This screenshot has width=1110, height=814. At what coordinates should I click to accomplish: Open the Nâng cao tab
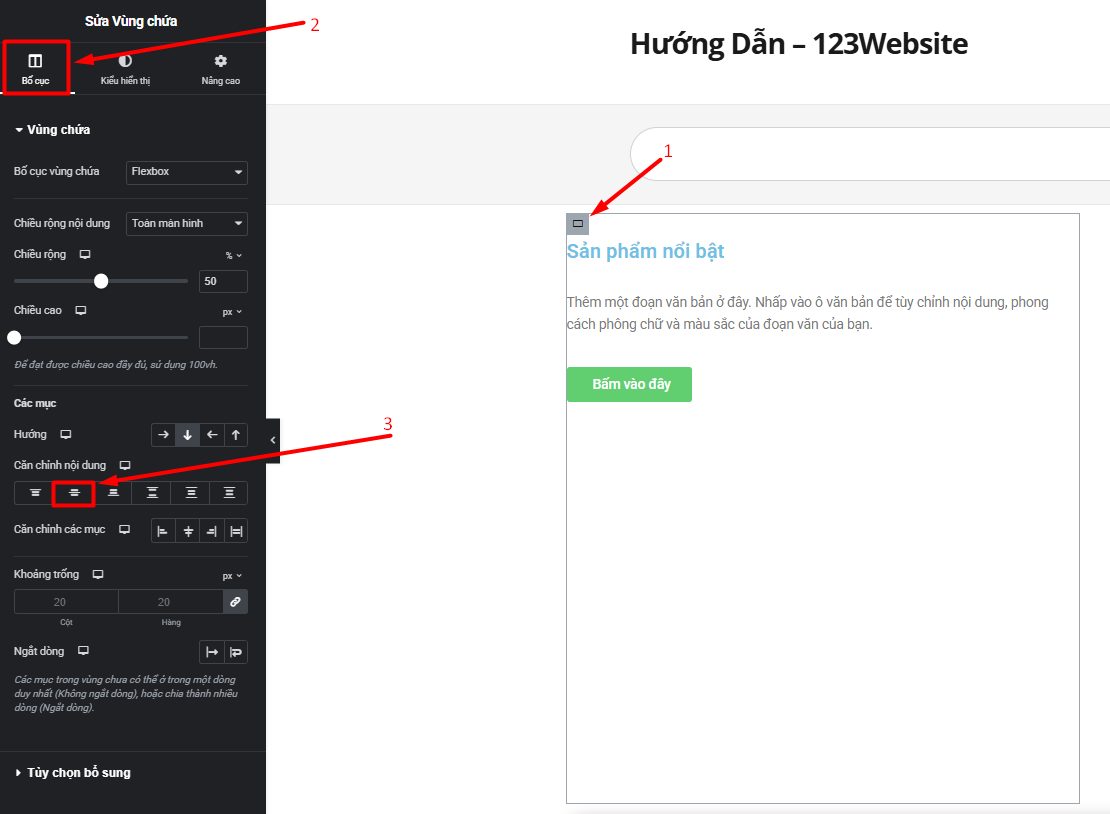coord(220,69)
